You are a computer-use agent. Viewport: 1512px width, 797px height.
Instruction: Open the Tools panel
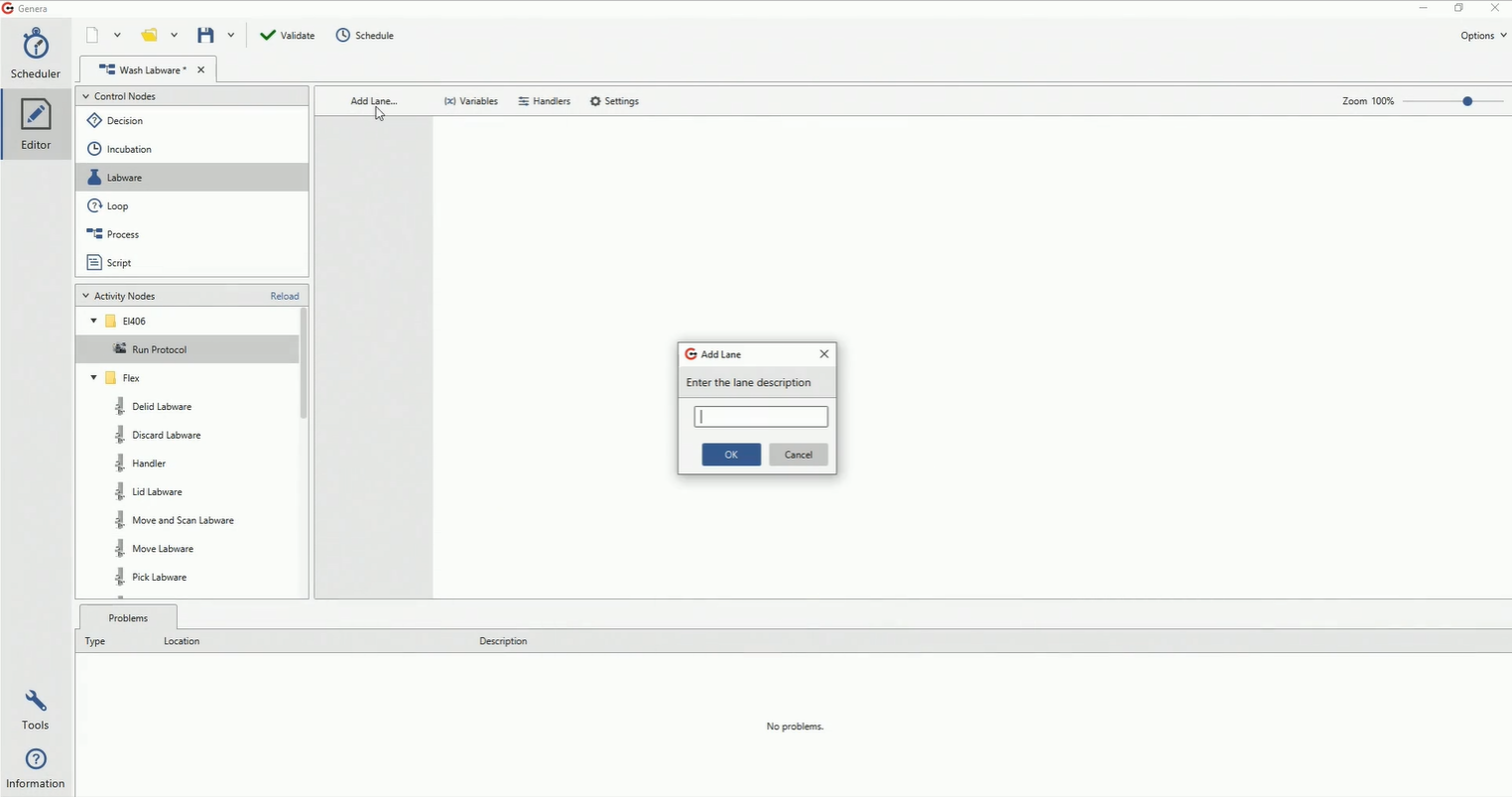coord(35,709)
